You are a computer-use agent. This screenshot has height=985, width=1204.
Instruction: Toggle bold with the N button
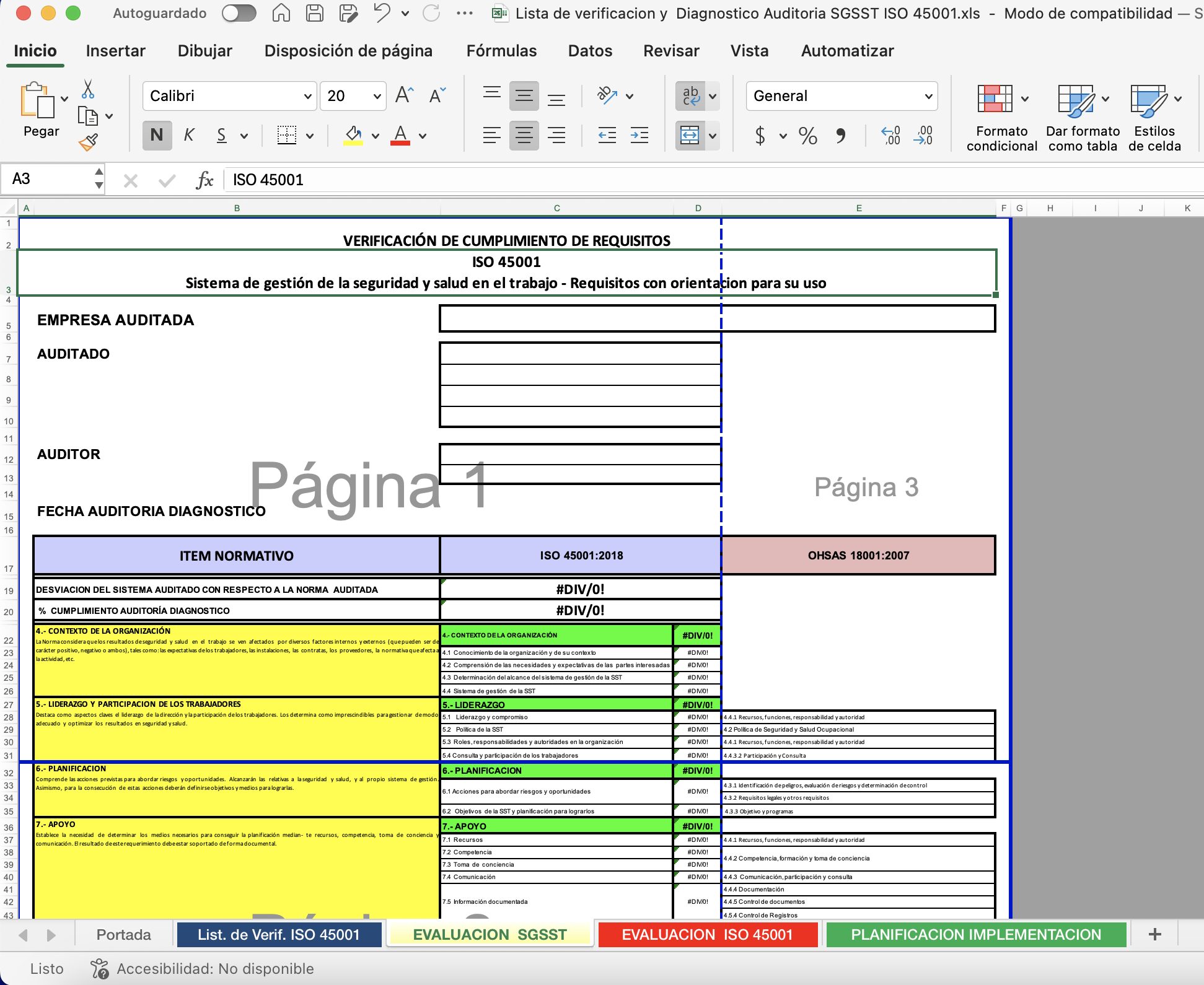coord(157,135)
